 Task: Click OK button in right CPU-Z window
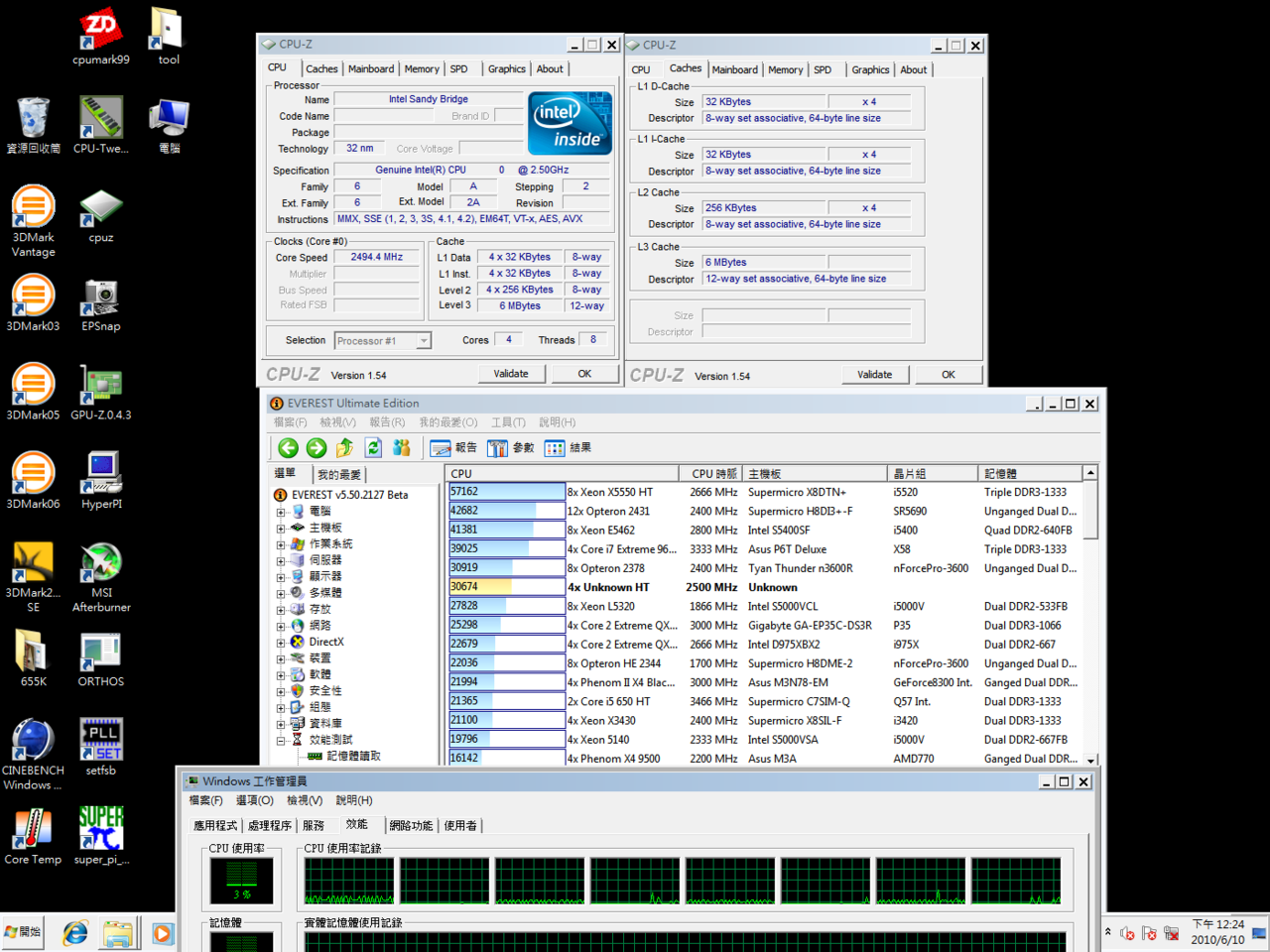949,375
